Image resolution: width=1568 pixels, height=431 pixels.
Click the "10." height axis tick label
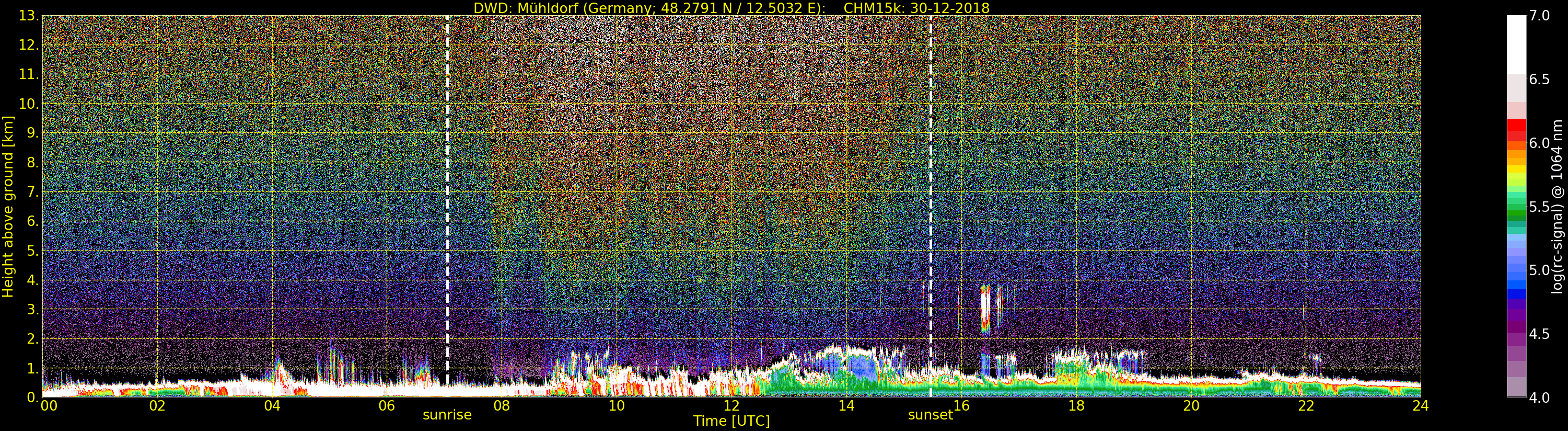(x=29, y=104)
